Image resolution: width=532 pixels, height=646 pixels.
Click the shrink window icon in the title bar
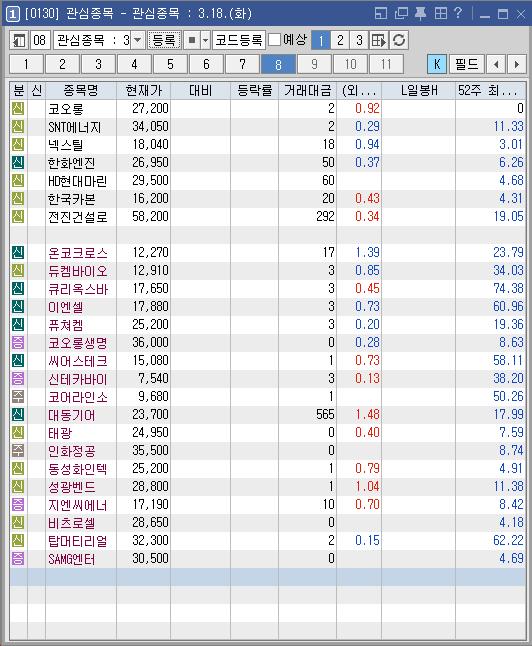coord(381,14)
